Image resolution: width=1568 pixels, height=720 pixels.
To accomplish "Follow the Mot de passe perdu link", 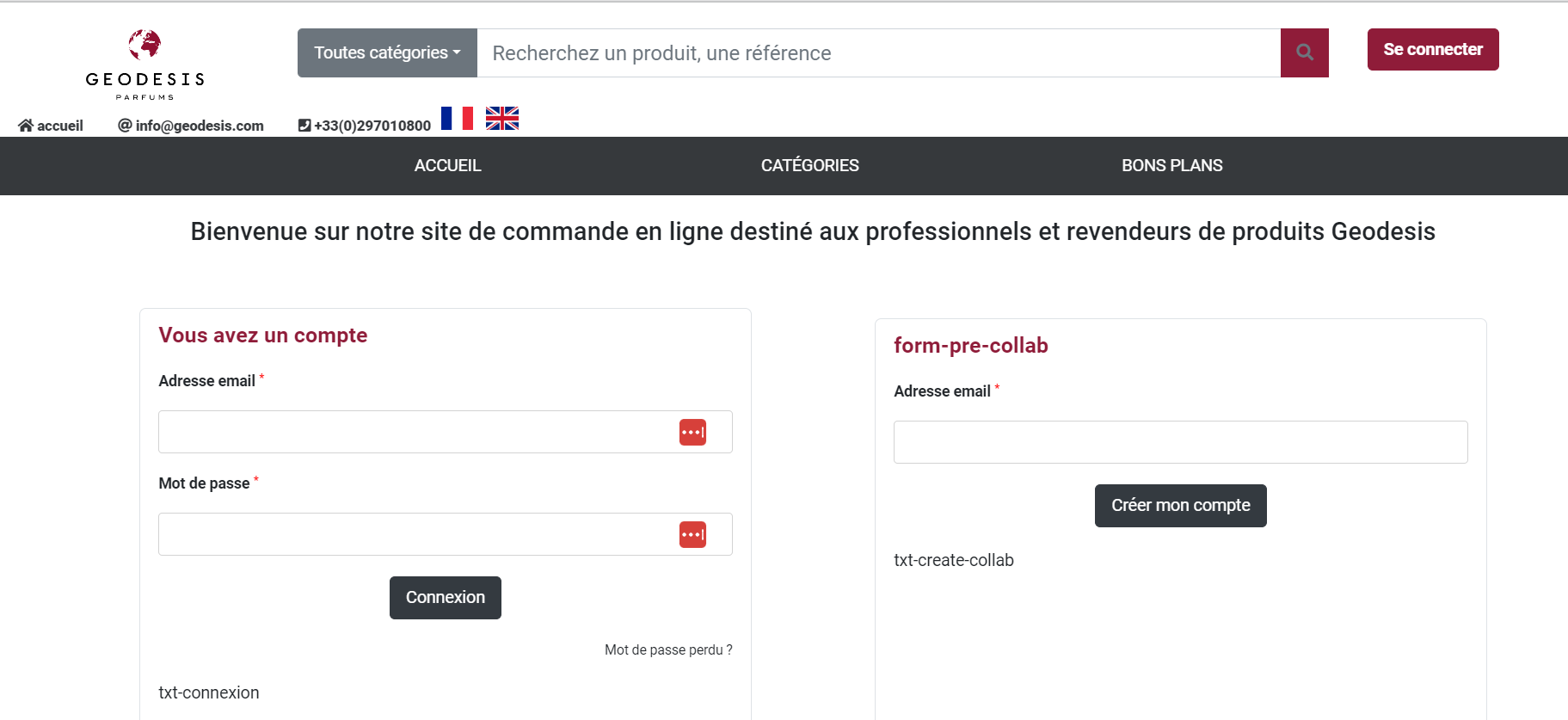I will 667,649.
